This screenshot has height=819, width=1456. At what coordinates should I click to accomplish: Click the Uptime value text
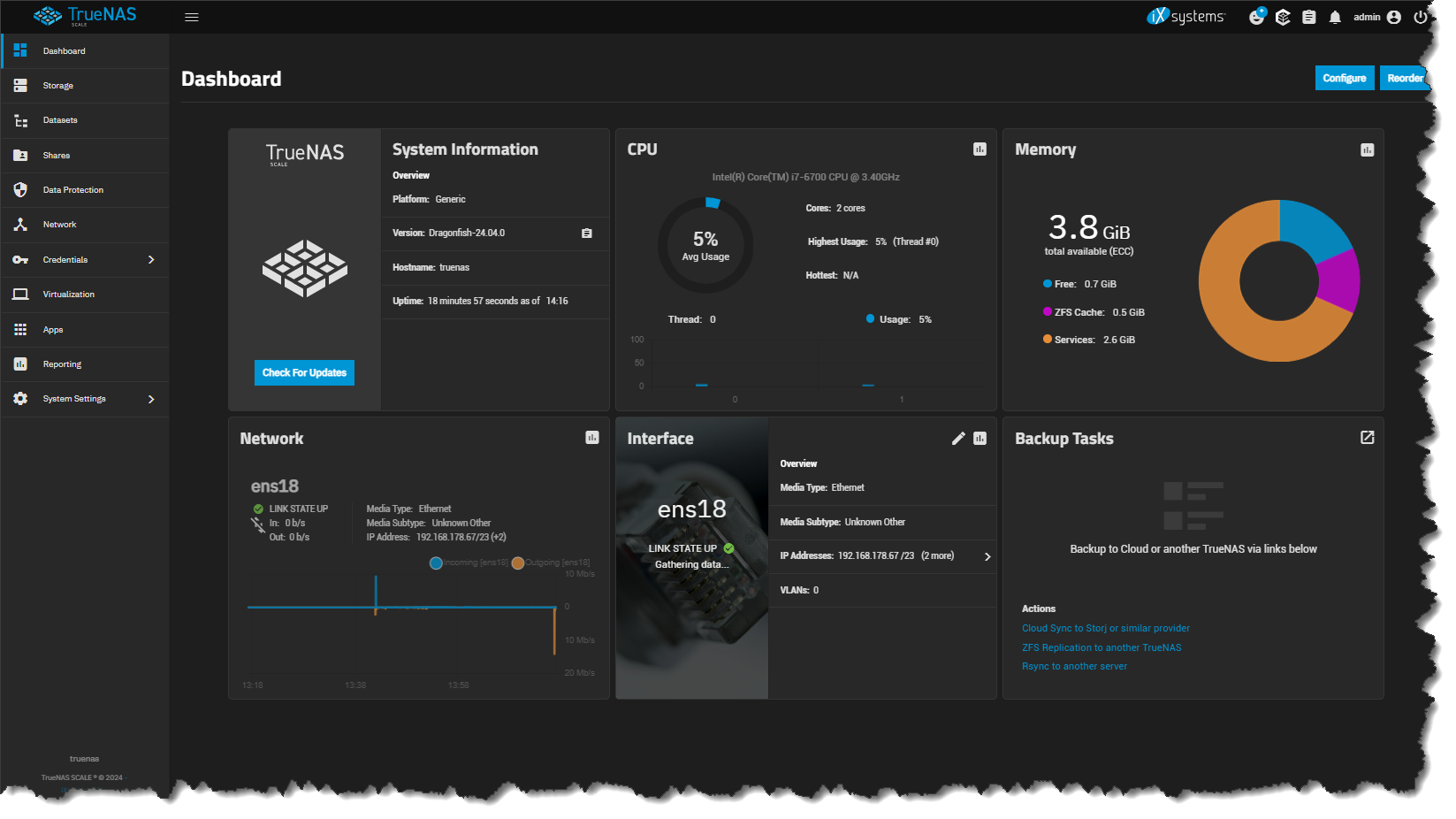pyautogui.click(x=498, y=302)
